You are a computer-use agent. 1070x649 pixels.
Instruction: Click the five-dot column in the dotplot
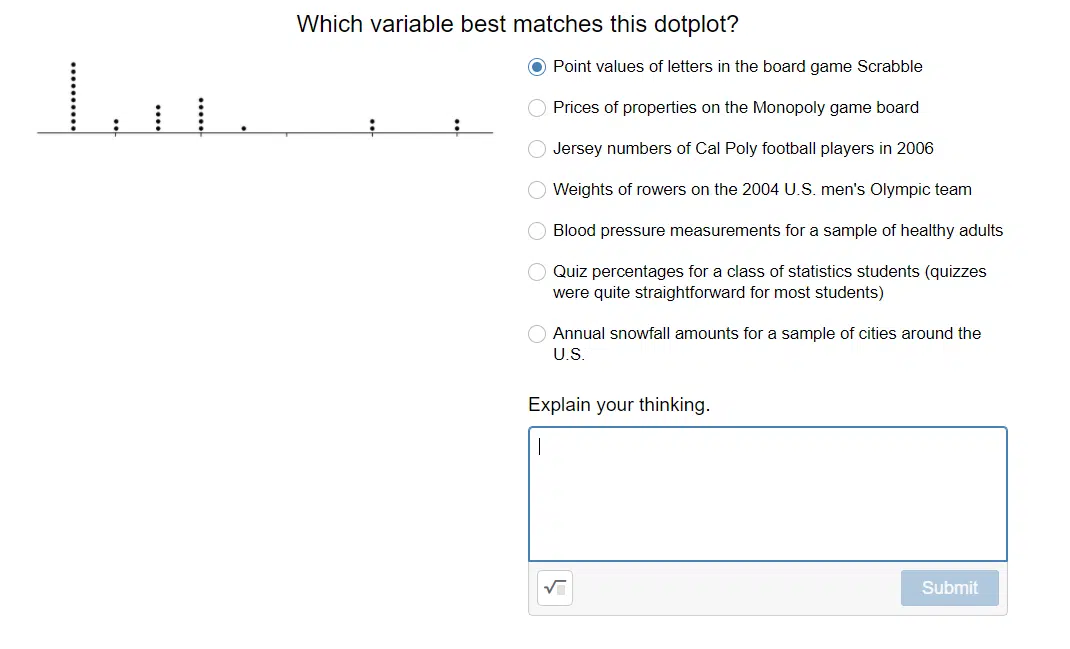tap(201, 114)
